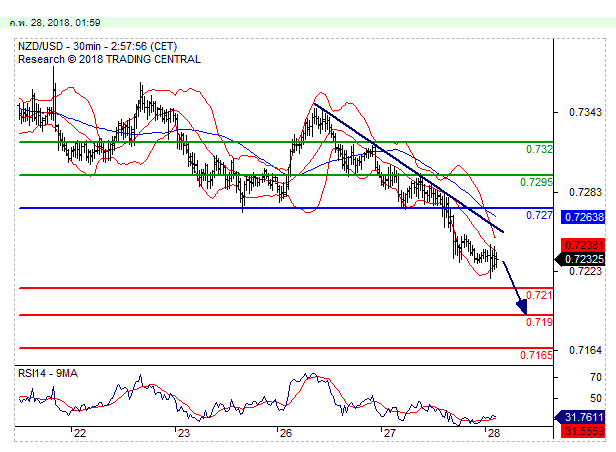Click the RSI moving average tag 31.5559

click(583, 431)
